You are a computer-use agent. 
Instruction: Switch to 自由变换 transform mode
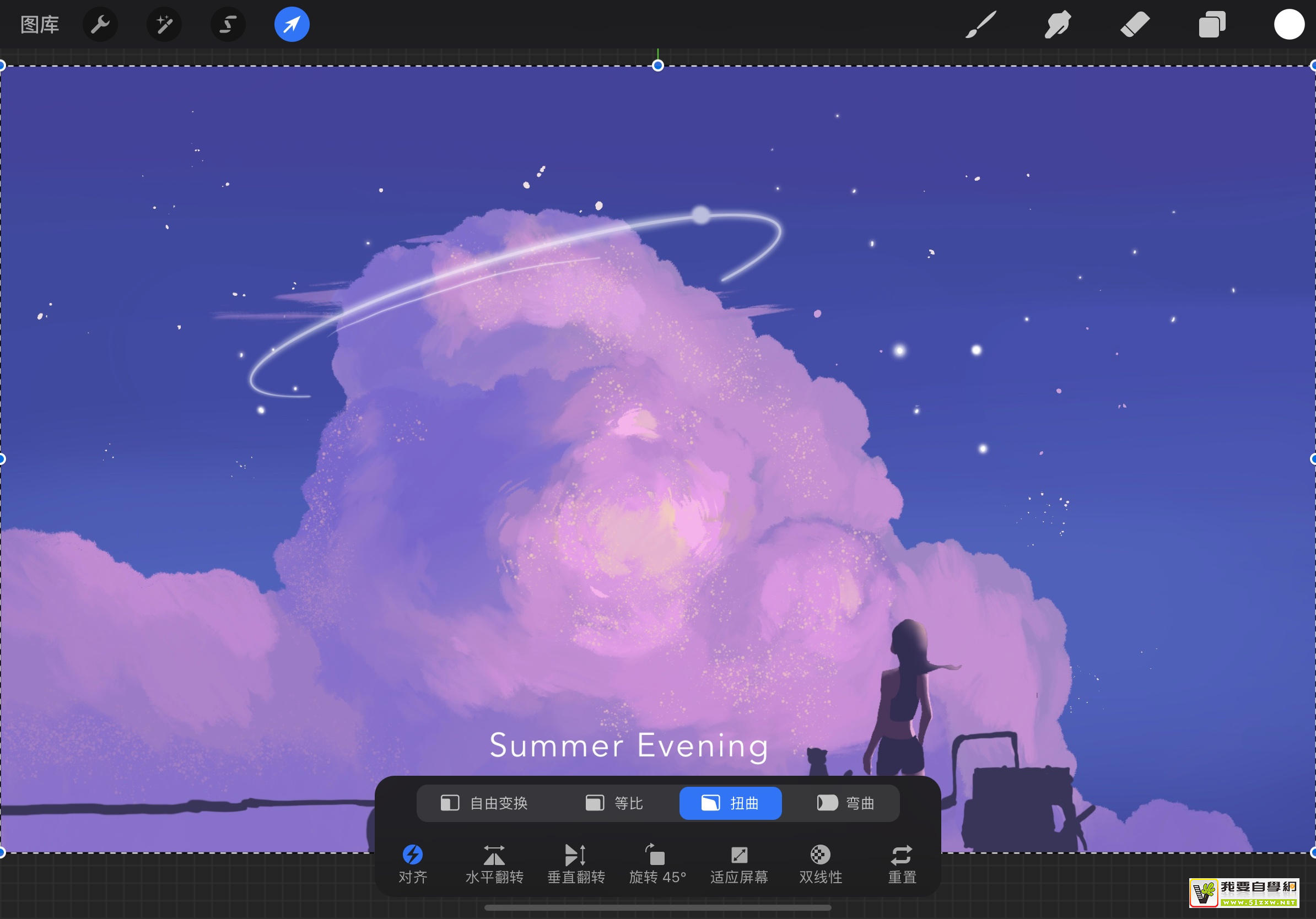click(484, 803)
